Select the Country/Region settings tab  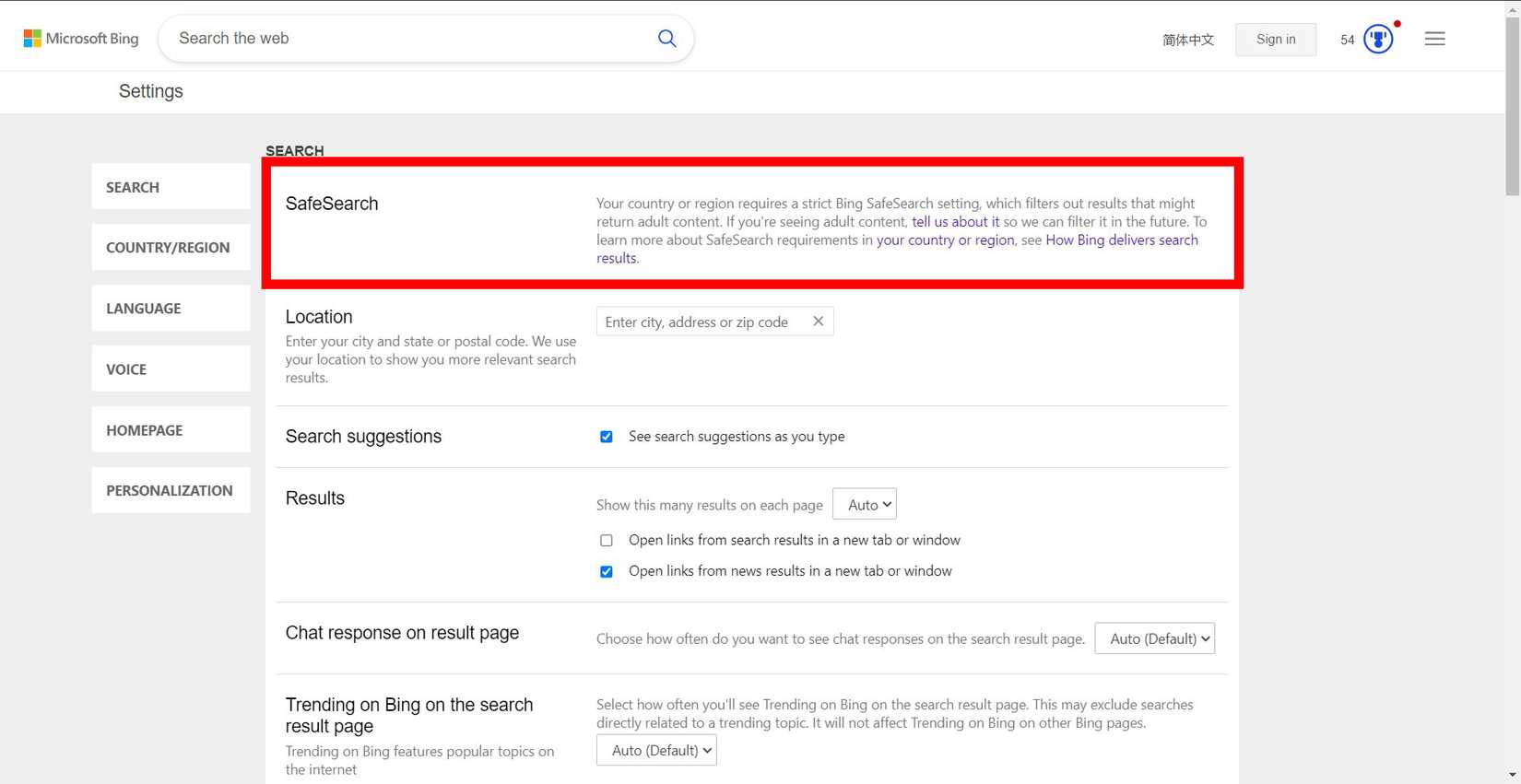(171, 248)
